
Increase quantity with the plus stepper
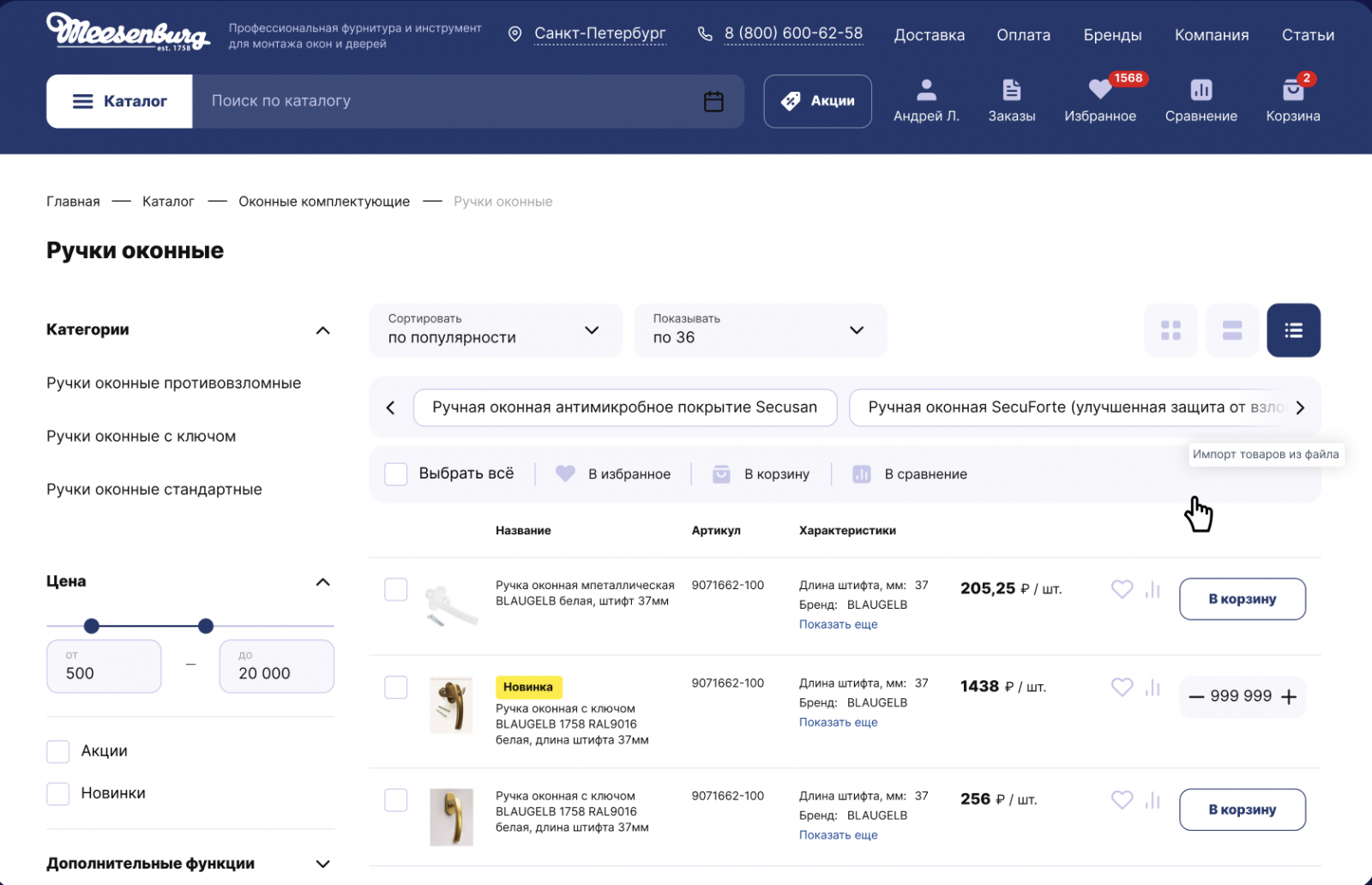coord(1288,697)
